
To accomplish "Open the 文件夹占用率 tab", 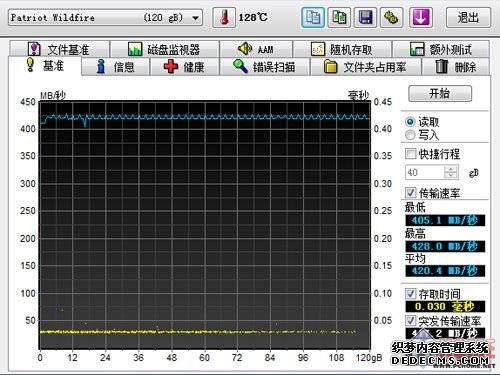I will pos(366,67).
